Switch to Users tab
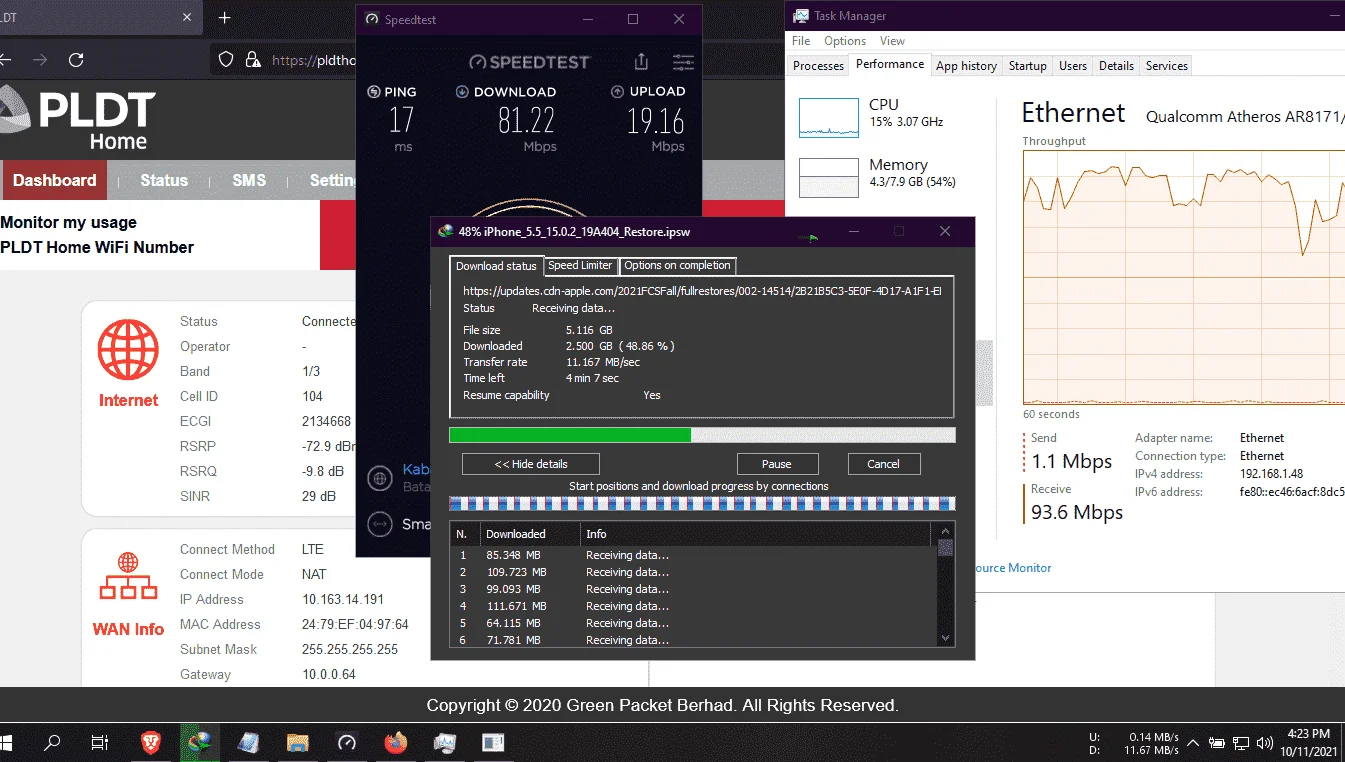1345x762 pixels. 1072,66
